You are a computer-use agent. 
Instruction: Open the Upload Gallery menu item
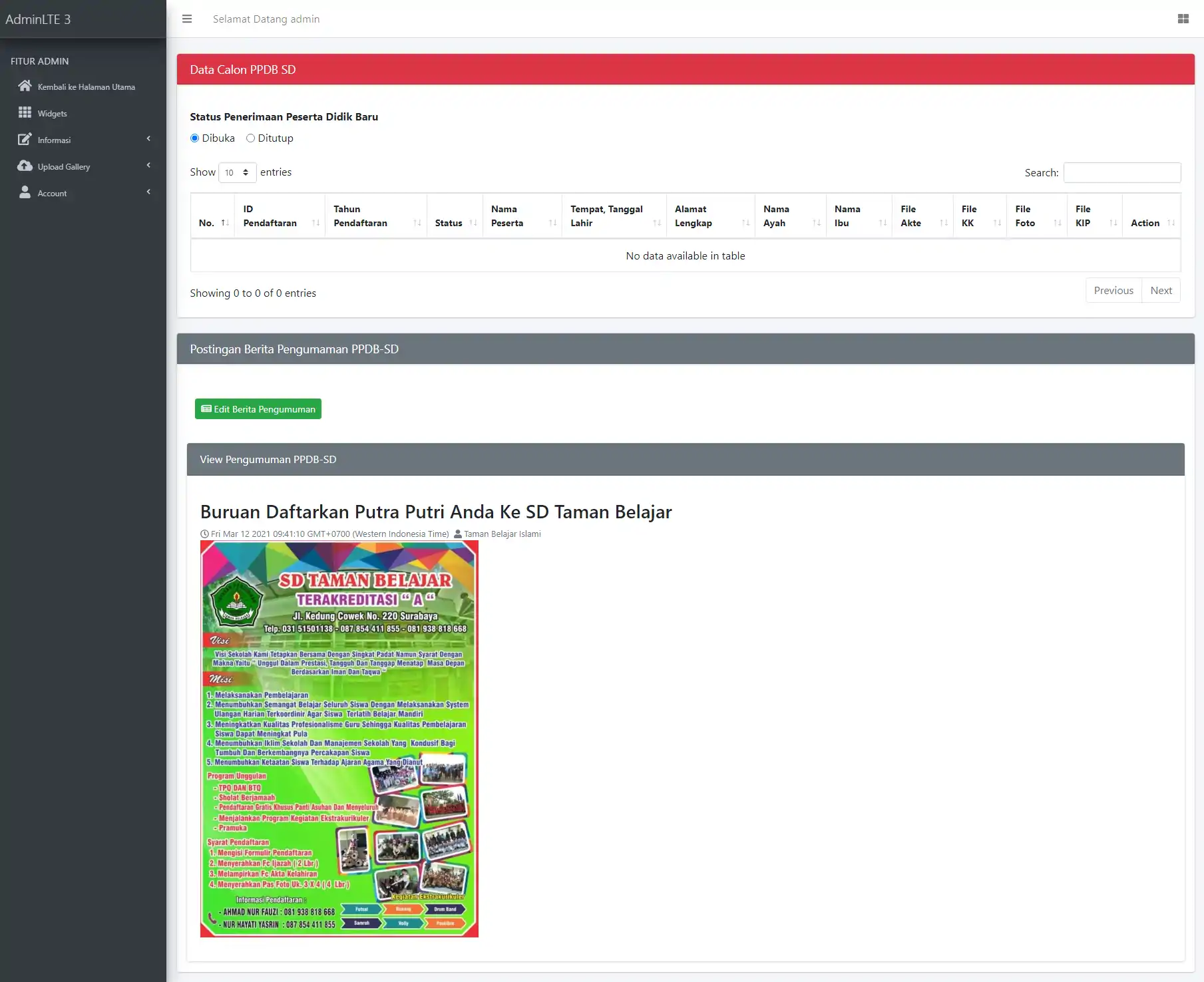(83, 166)
